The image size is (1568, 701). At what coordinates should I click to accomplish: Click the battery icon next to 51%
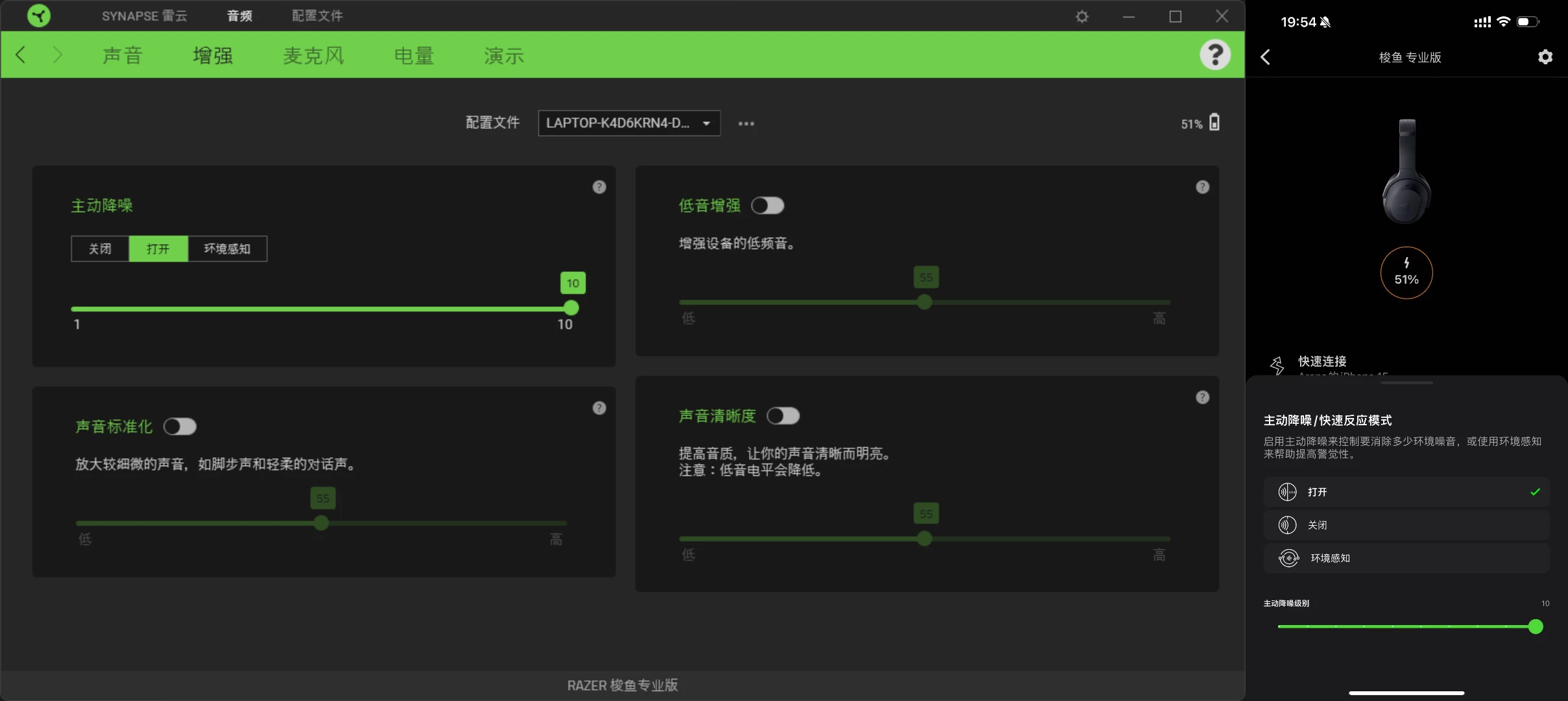(x=1214, y=123)
